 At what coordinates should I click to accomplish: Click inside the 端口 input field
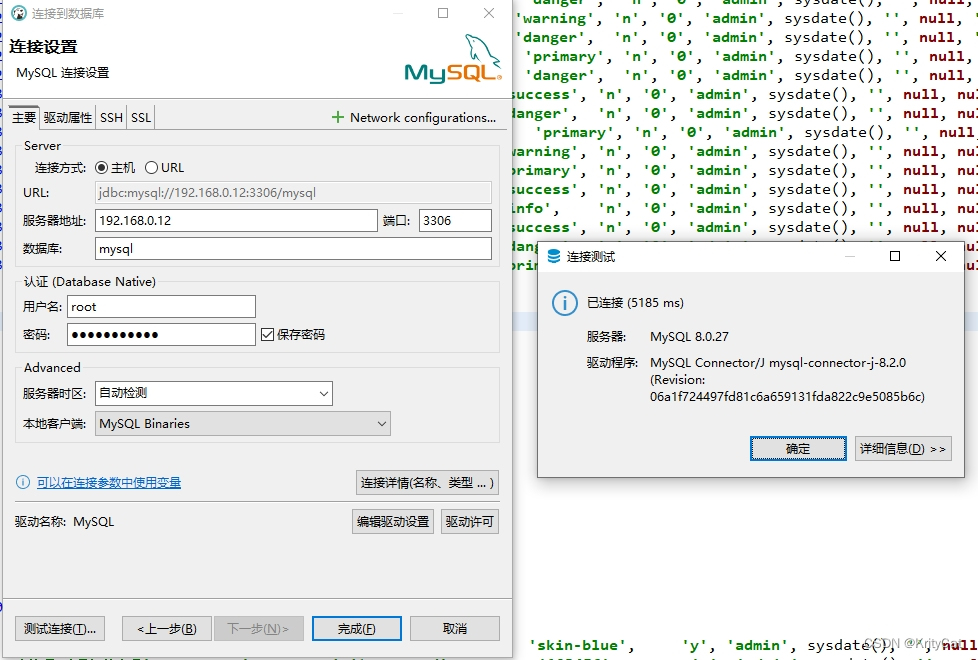[454, 220]
